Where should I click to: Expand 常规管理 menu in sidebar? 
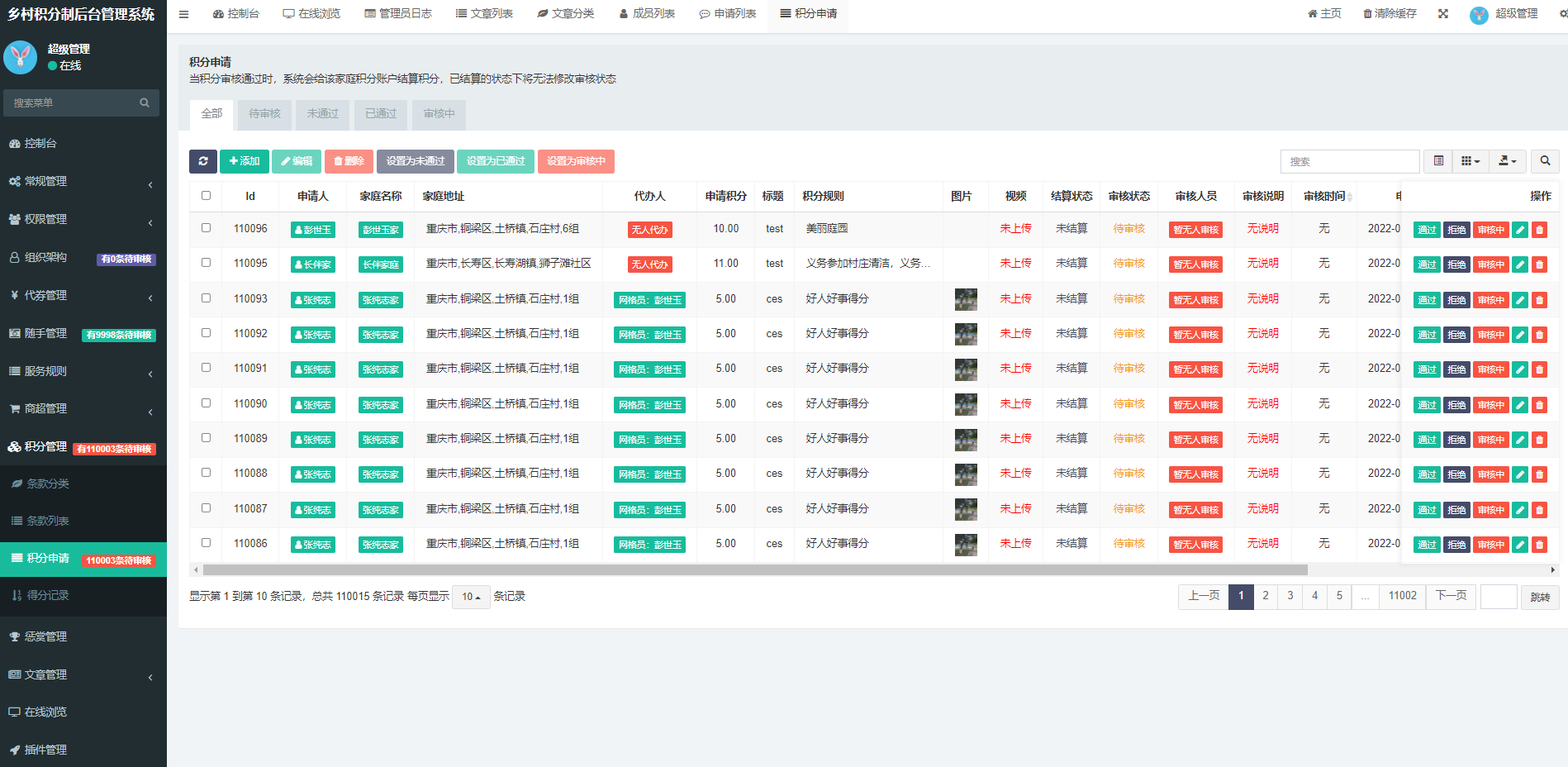click(83, 181)
